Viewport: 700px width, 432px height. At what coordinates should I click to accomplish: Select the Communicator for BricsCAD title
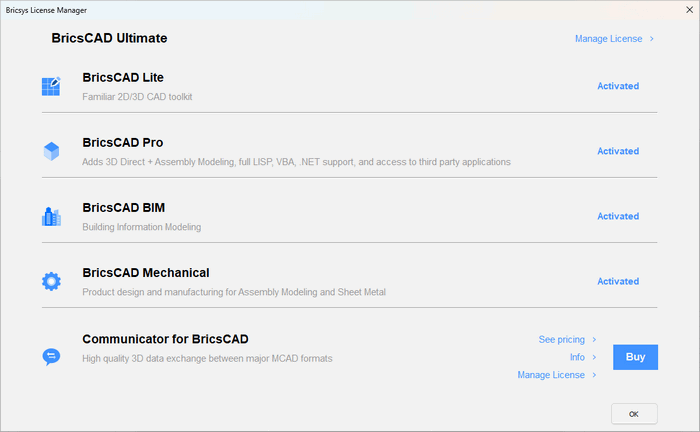point(165,338)
